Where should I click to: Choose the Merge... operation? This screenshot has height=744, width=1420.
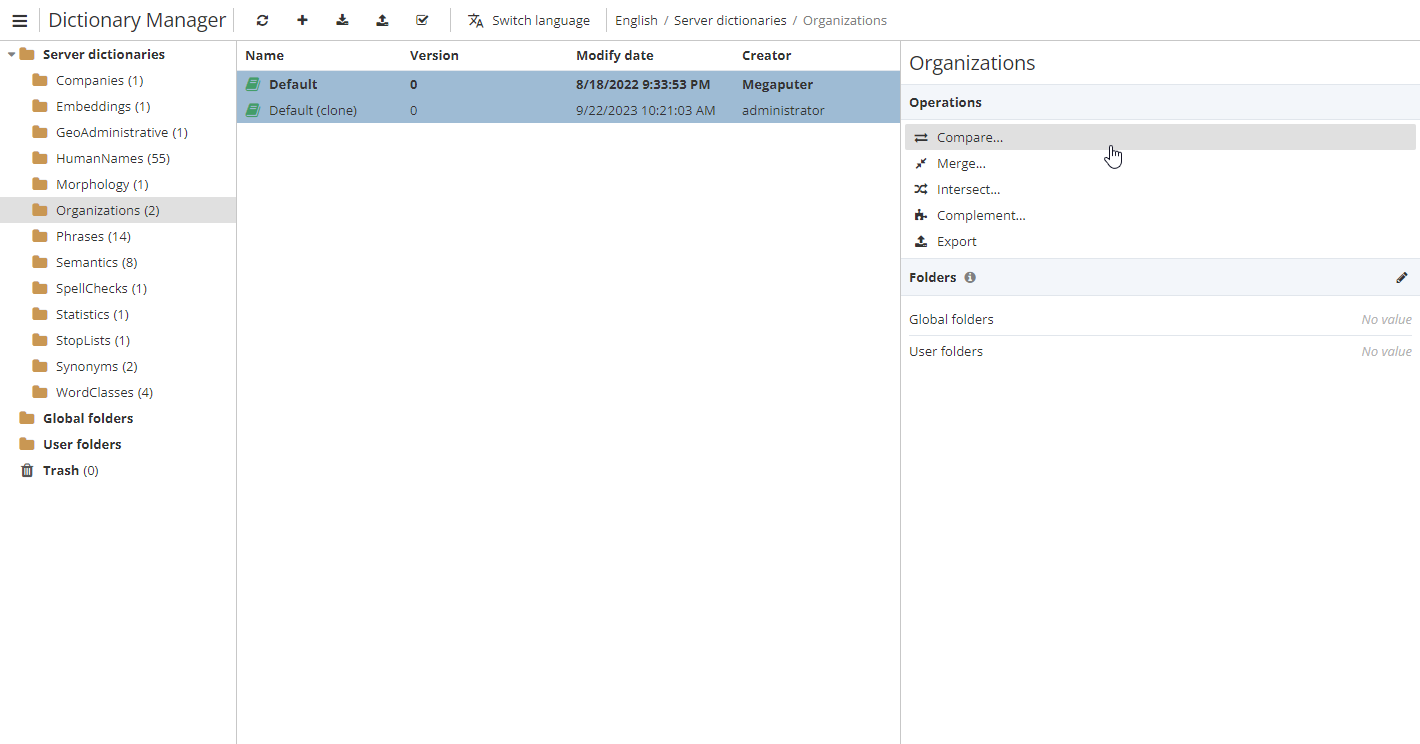tap(961, 164)
